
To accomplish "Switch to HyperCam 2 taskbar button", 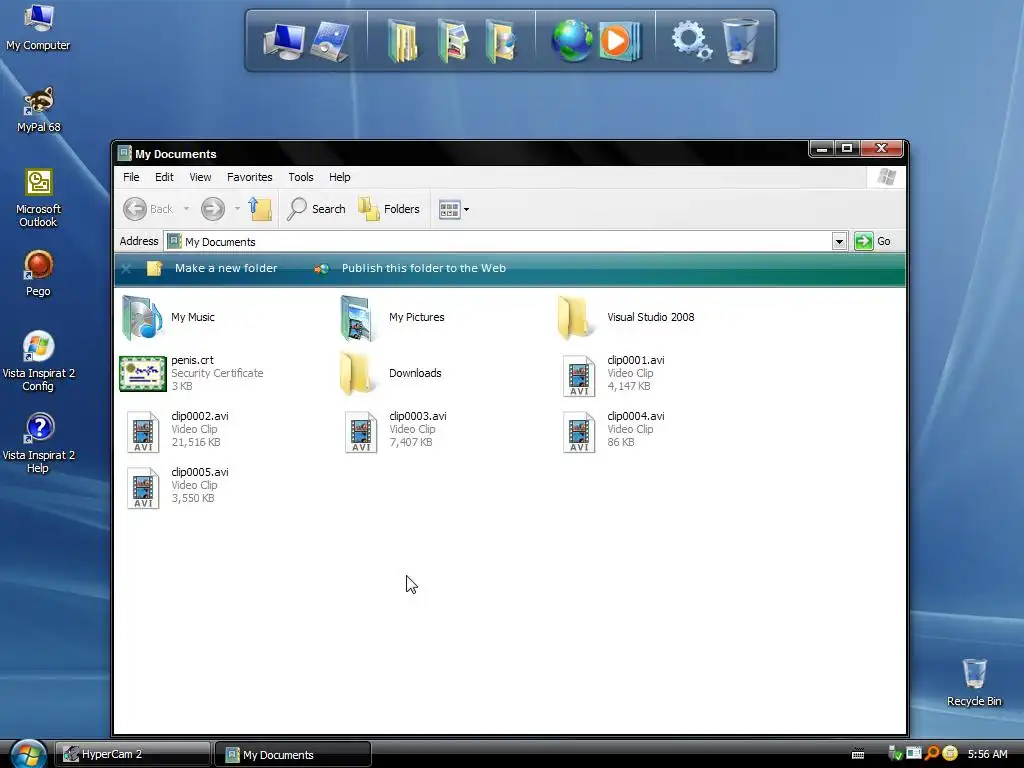I will (x=133, y=754).
